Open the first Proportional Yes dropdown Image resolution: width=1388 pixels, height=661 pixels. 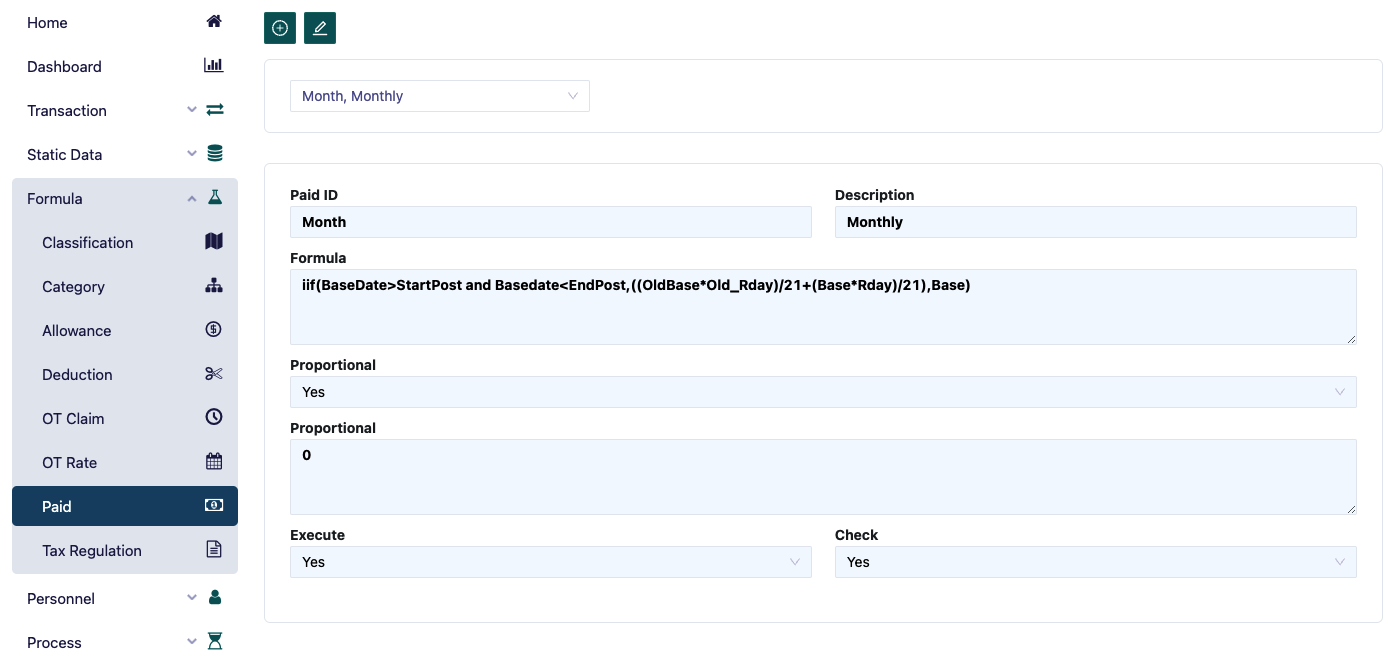[822, 392]
